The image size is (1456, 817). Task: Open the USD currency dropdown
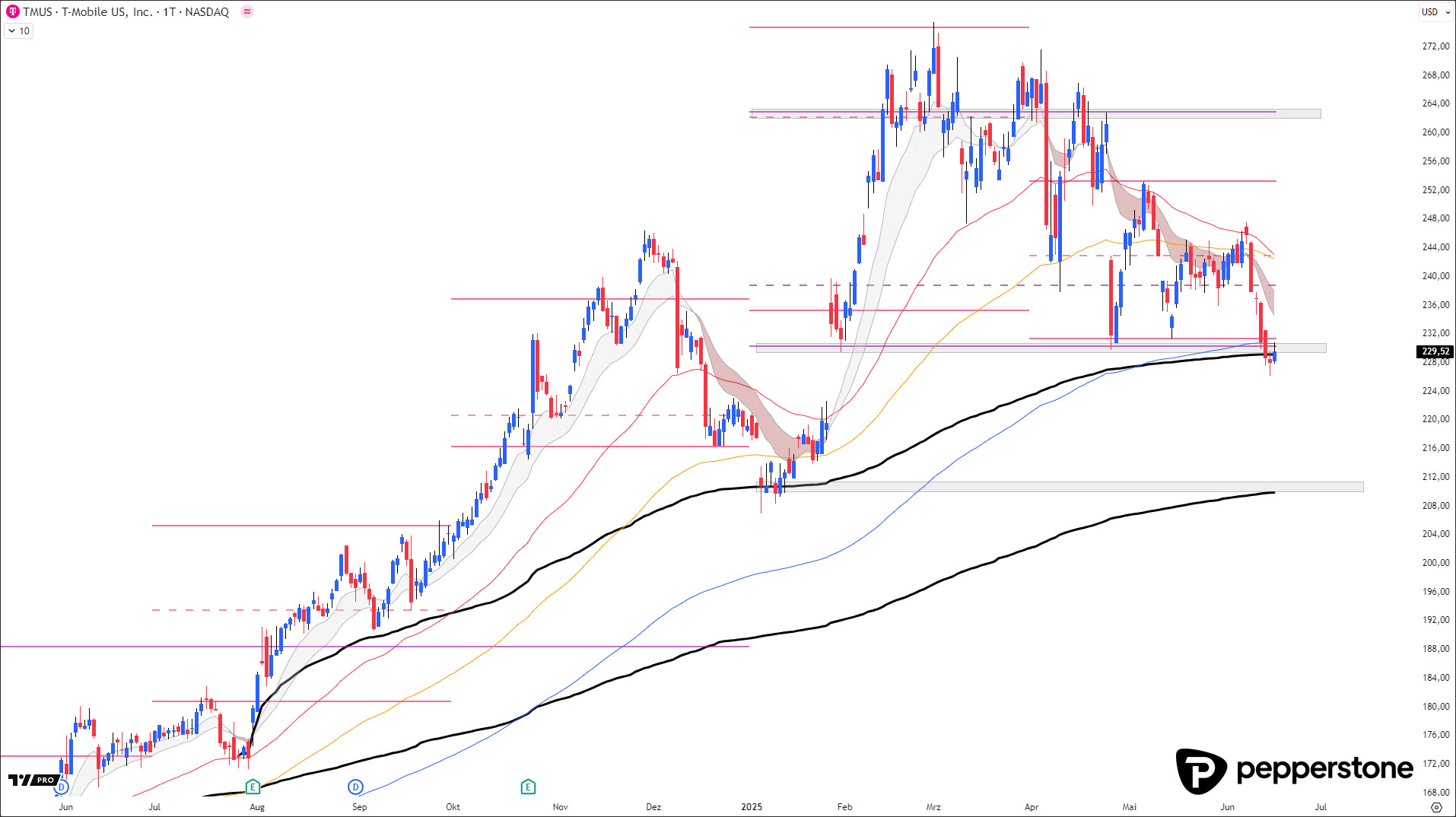pos(1435,11)
